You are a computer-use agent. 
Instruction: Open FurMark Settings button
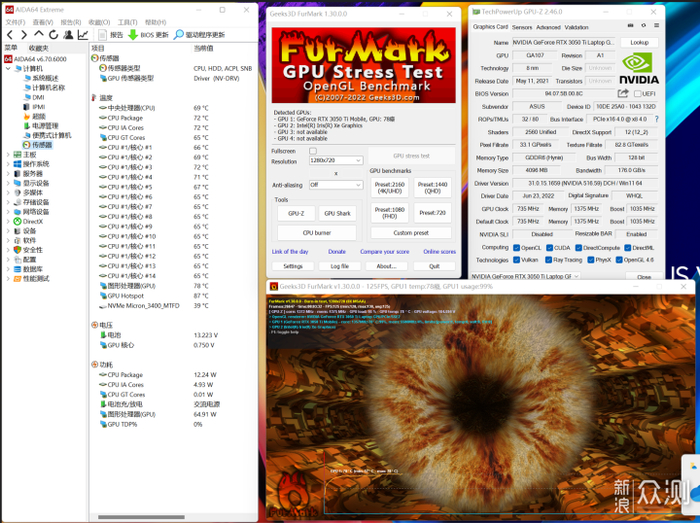click(x=293, y=266)
